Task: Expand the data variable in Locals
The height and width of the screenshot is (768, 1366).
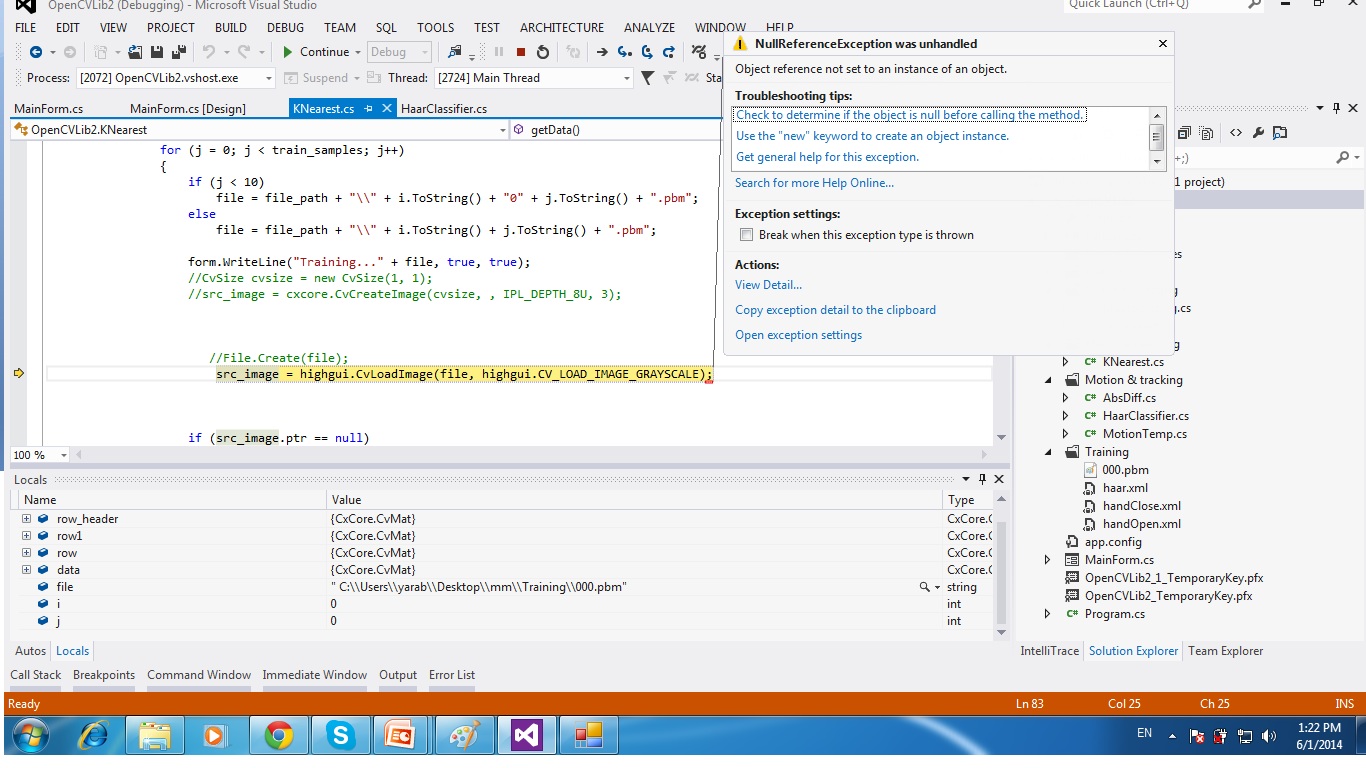Action: click(x=26, y=570)
